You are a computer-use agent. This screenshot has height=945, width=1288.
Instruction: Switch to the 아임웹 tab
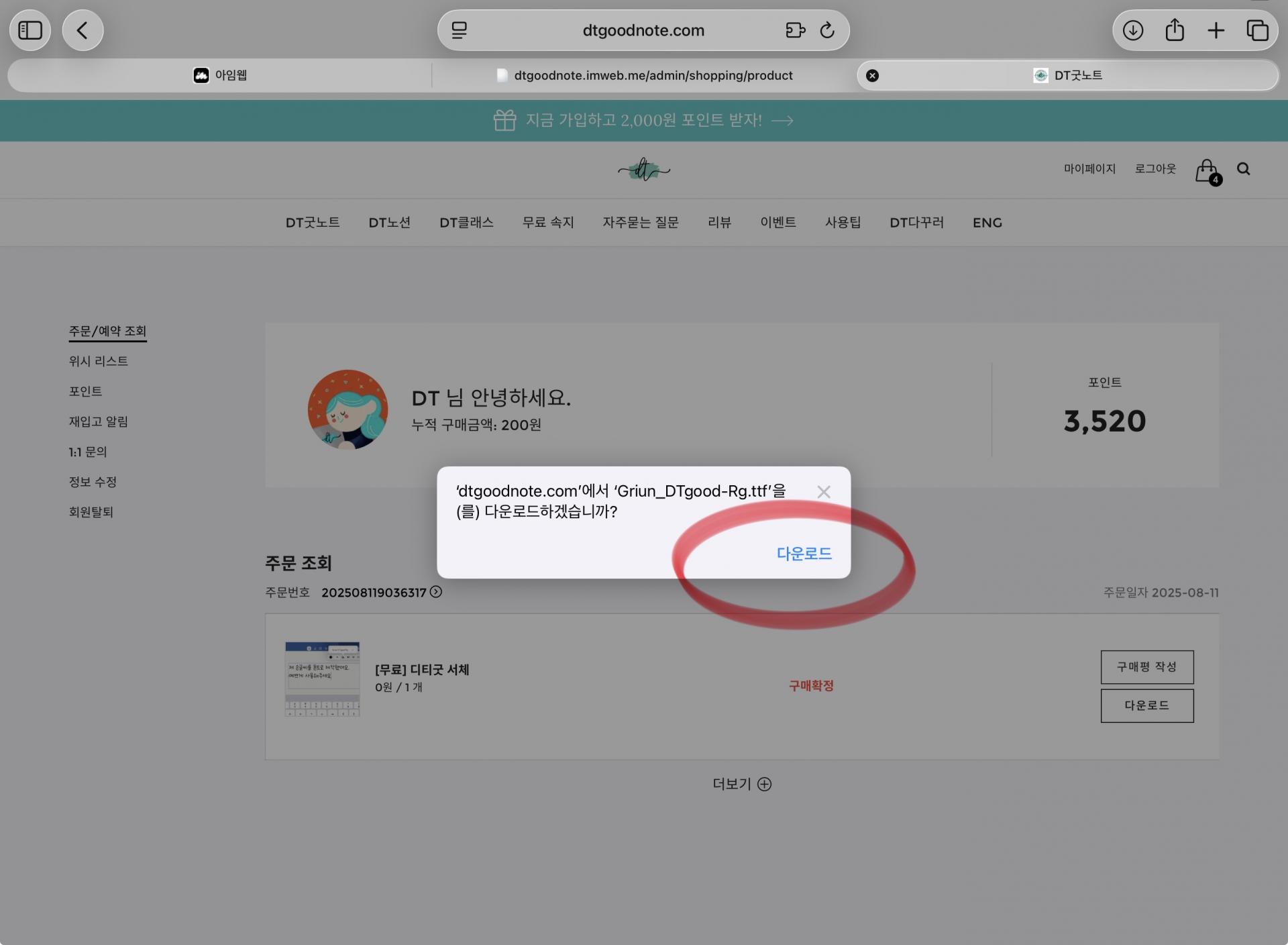coord(220,75)
